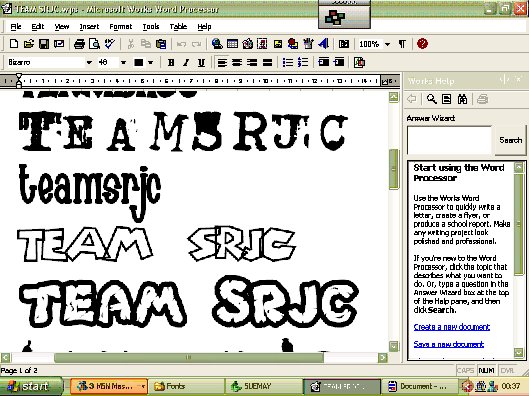Toggle the OVR overtype indicator

pos(507,370)
